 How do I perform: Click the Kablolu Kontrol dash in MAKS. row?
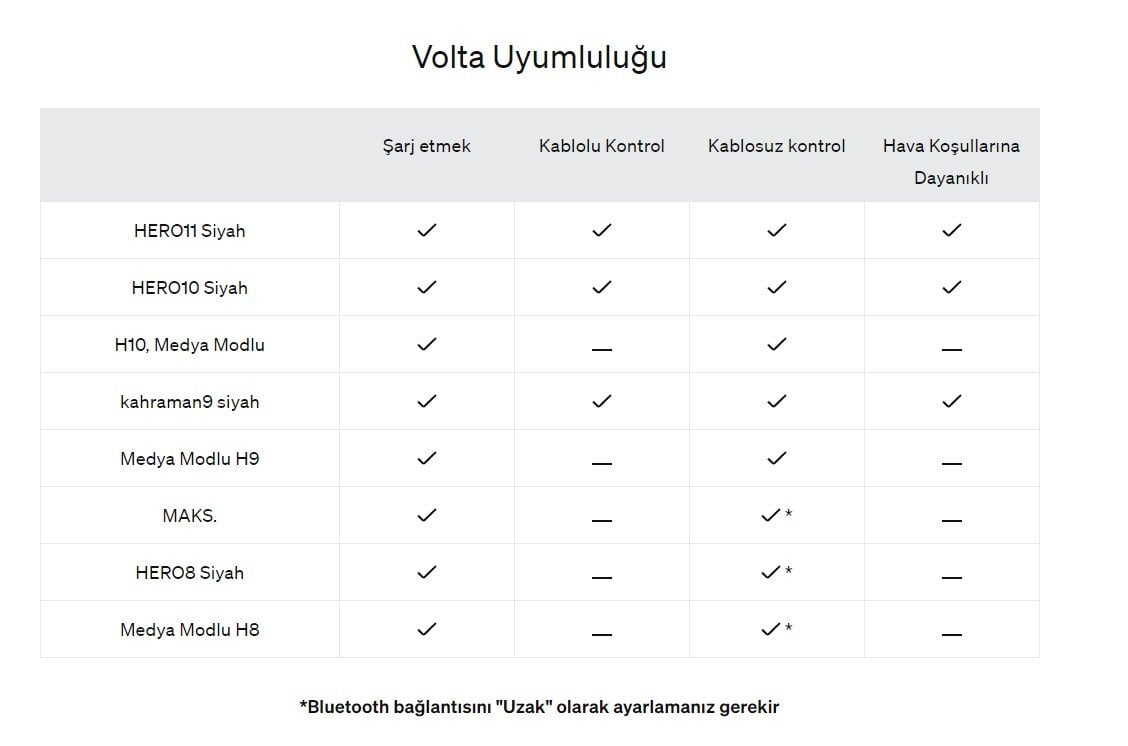[601, 519]
